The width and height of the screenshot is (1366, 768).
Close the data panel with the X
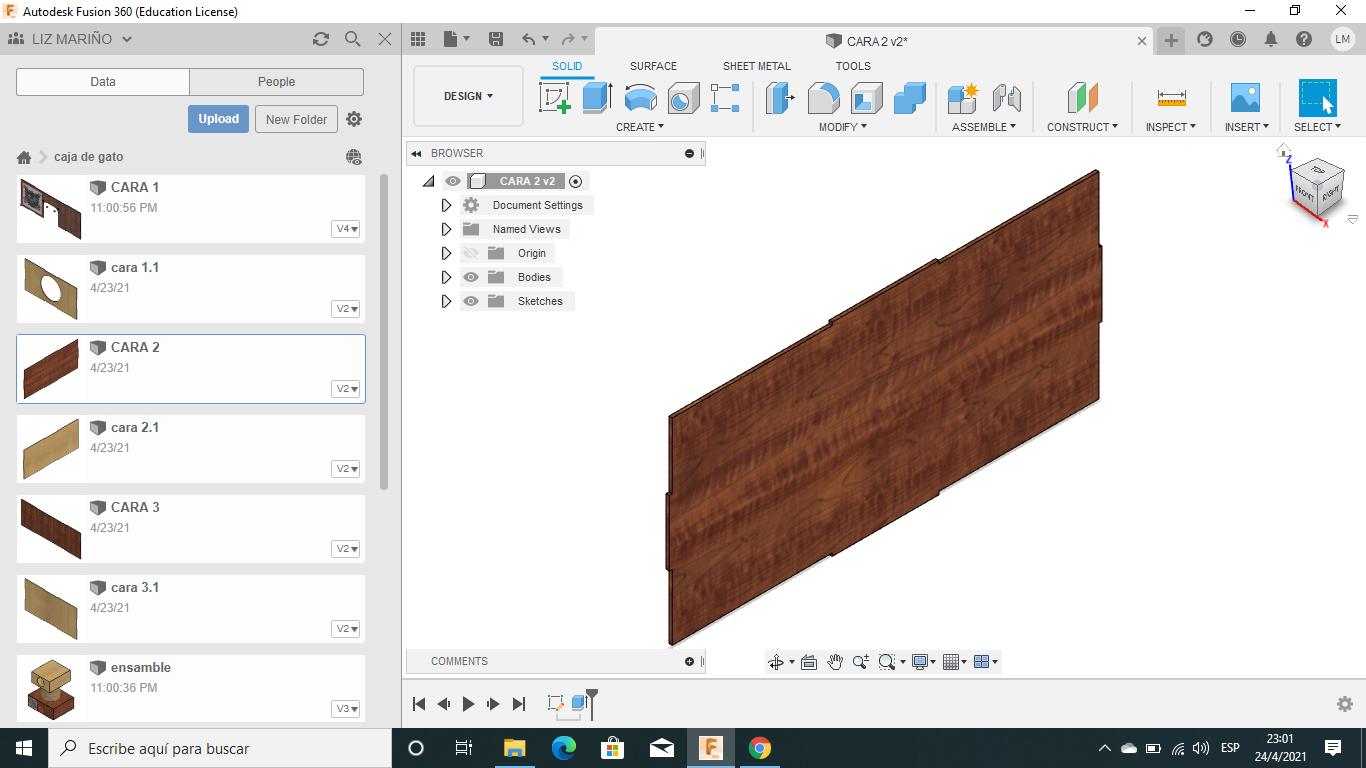pos(385,39)
